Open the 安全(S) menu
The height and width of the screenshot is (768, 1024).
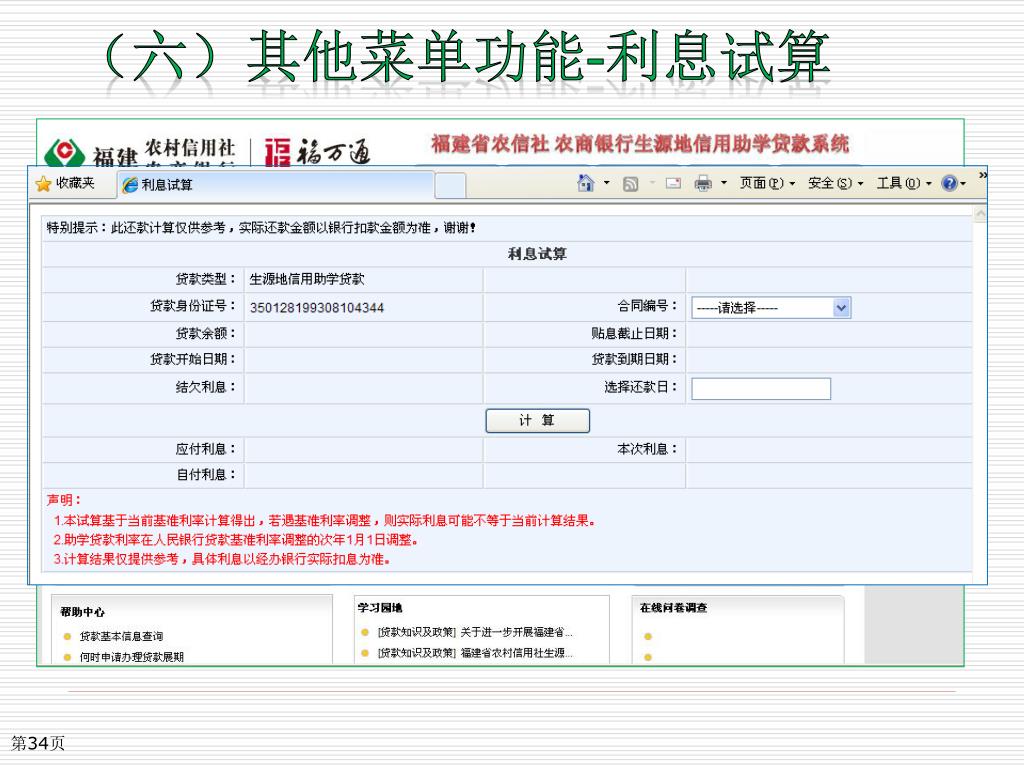coord(836,184)
